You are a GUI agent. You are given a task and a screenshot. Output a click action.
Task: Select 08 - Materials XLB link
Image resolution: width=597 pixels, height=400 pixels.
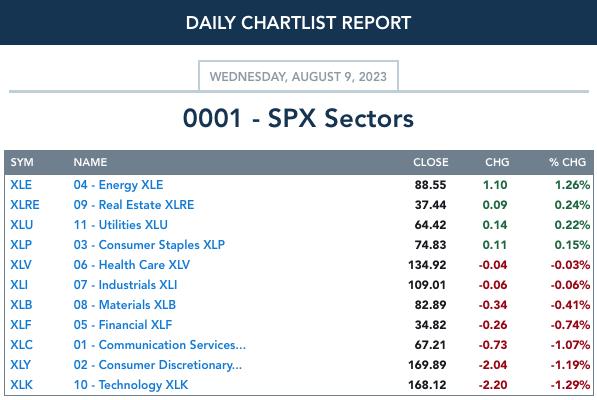125,304
